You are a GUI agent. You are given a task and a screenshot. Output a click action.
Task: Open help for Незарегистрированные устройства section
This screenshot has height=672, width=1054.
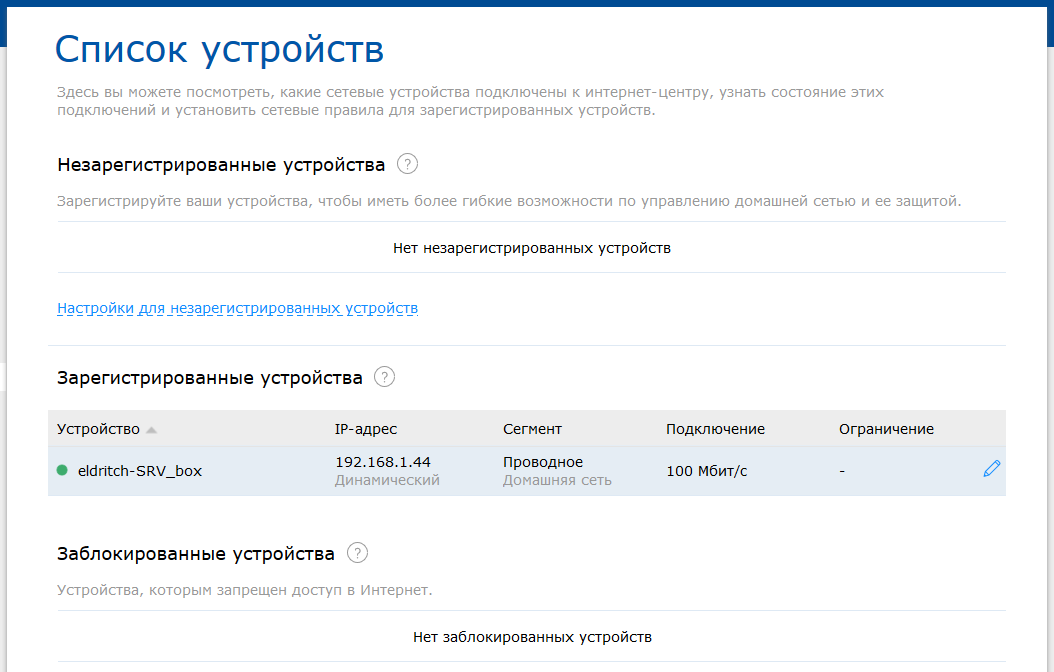click(407, 164)
